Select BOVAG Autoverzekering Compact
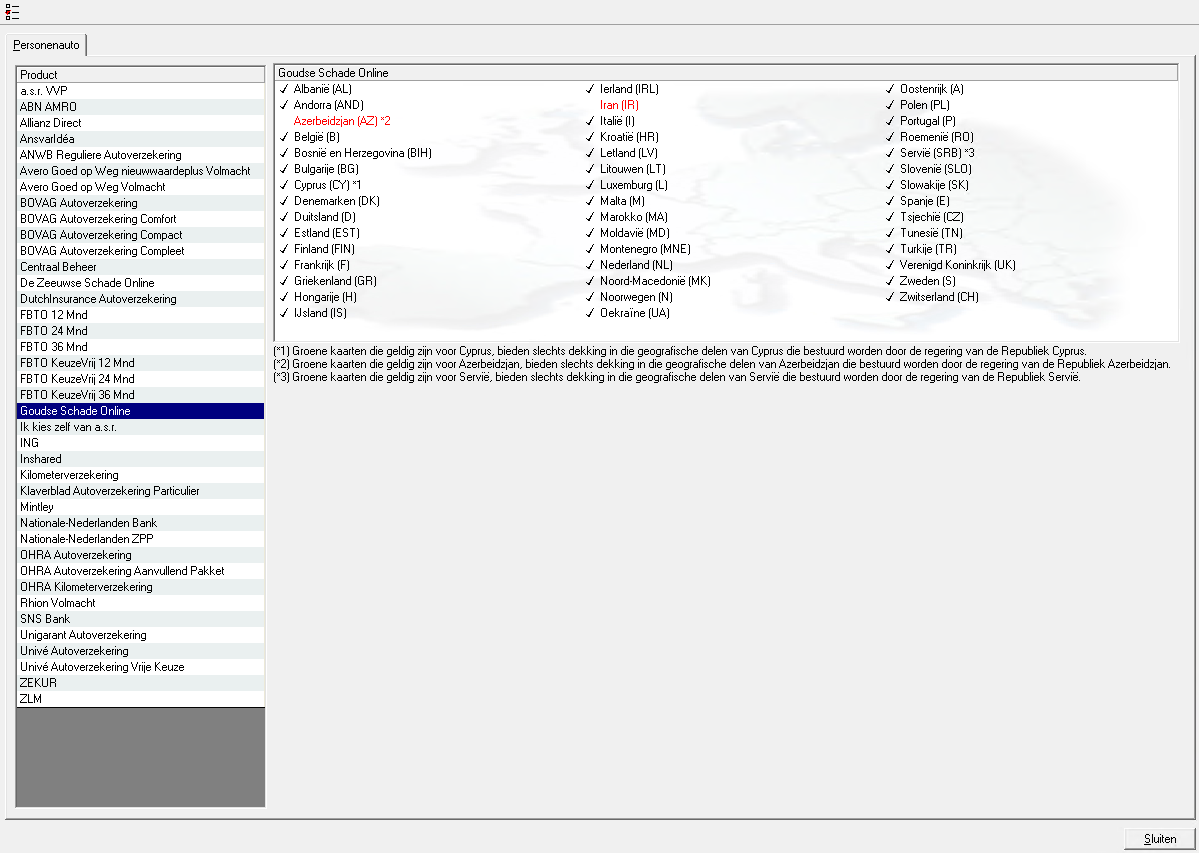1199x853 pixels. click(140, 235)
